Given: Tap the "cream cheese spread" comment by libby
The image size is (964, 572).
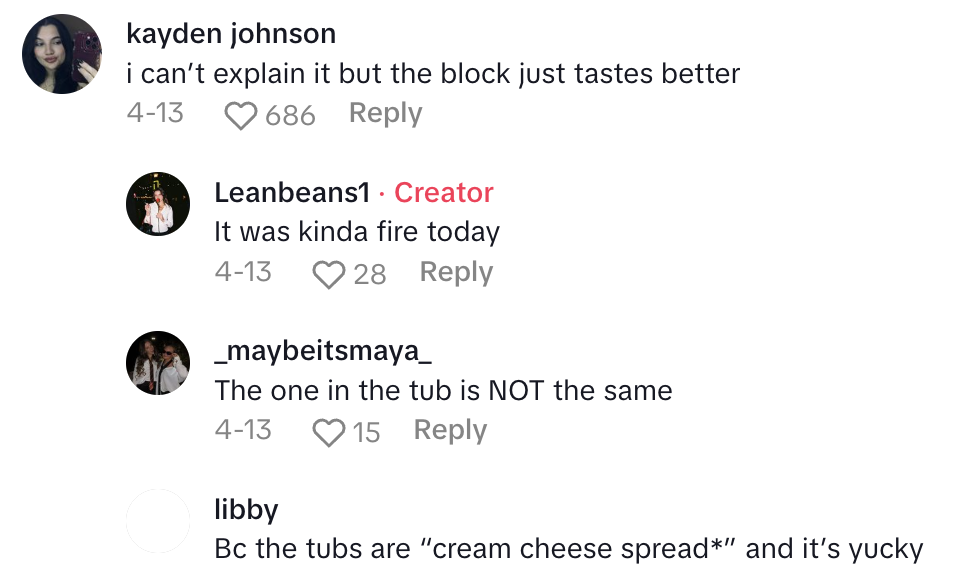Looking at the screenshot, I should 568,549.
